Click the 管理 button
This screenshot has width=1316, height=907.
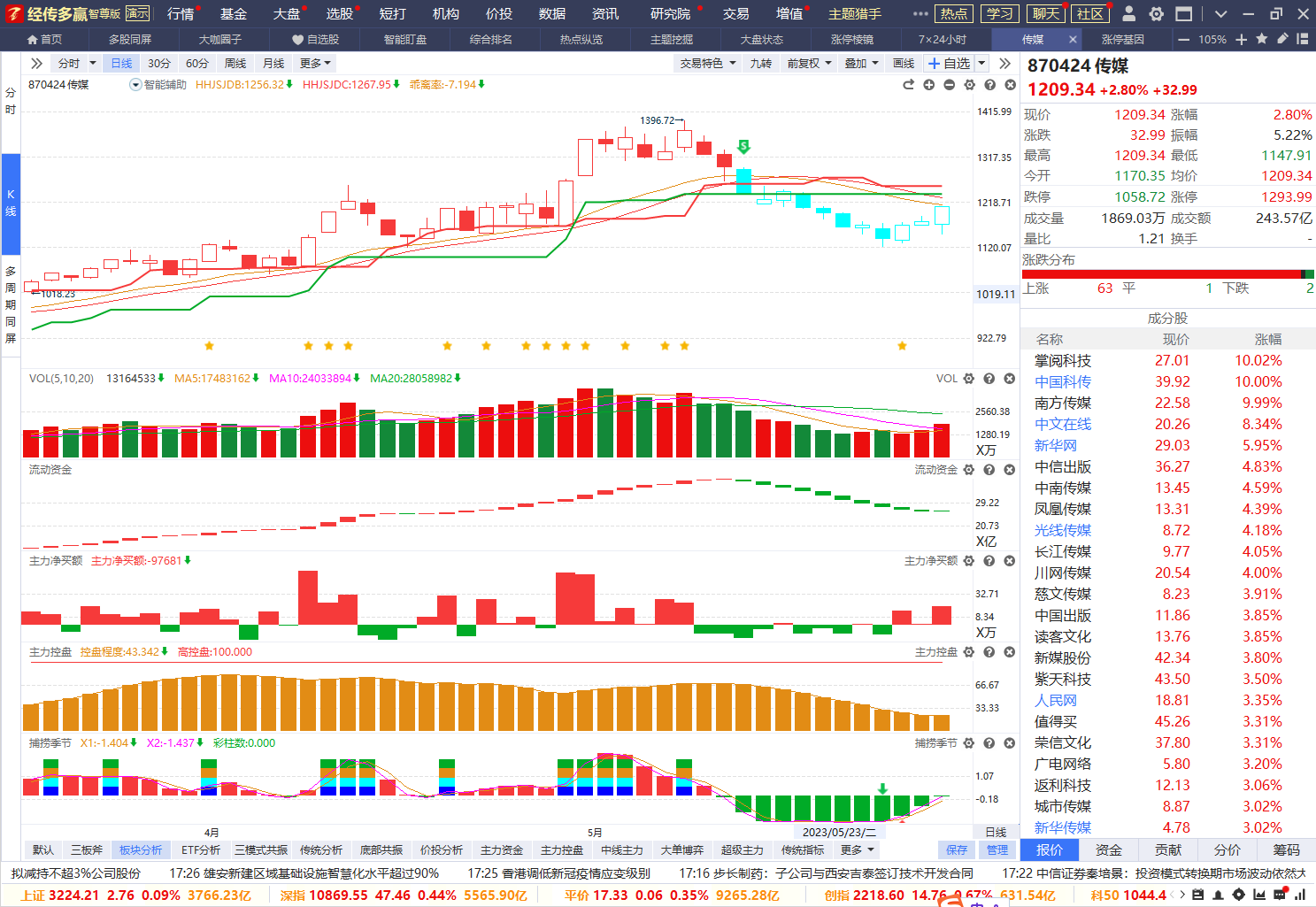pos(997,850)
